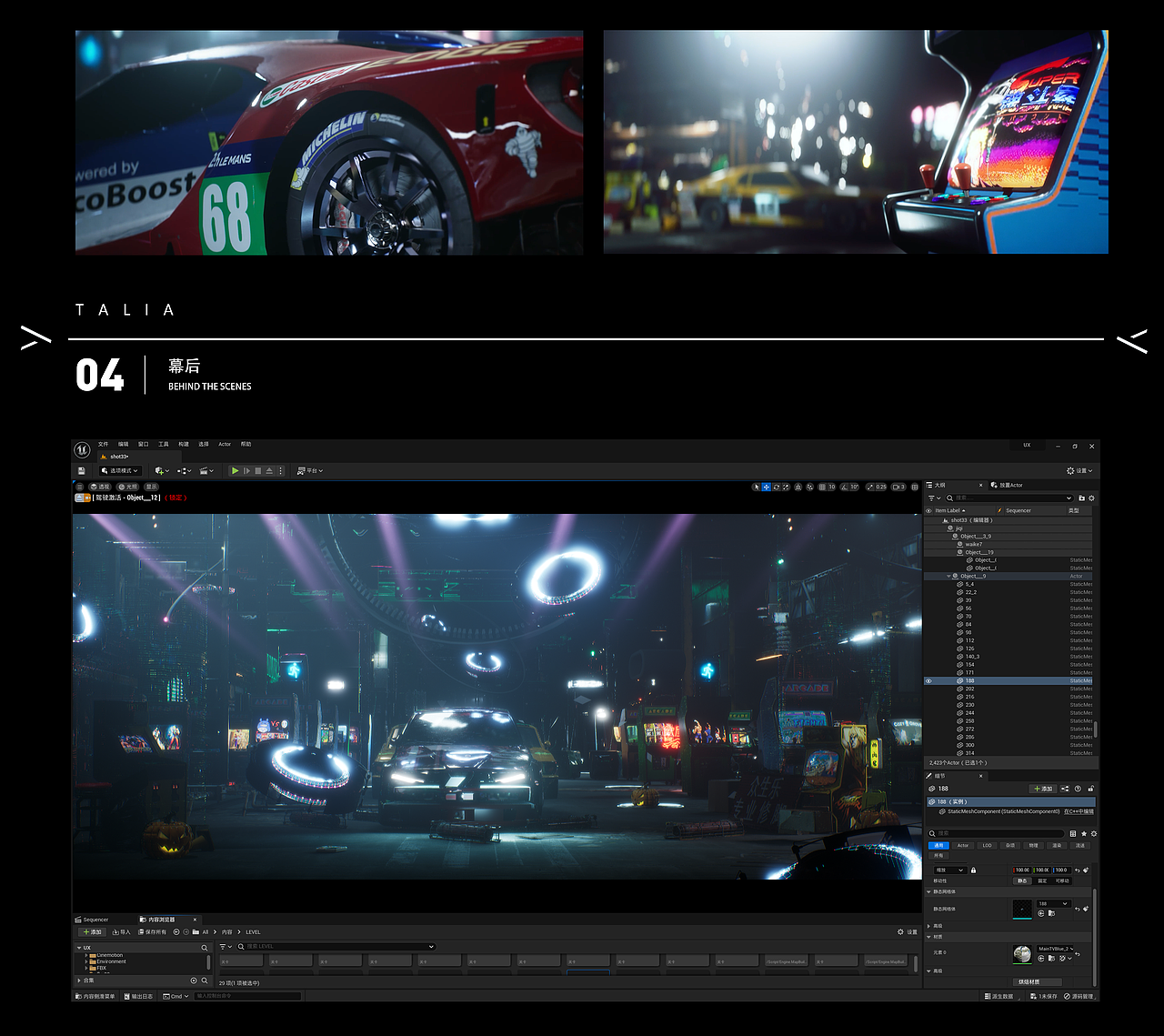Click the Unreal Engine logo icon
Viewport: 1164px width, 1036px height.
(82, 450)
